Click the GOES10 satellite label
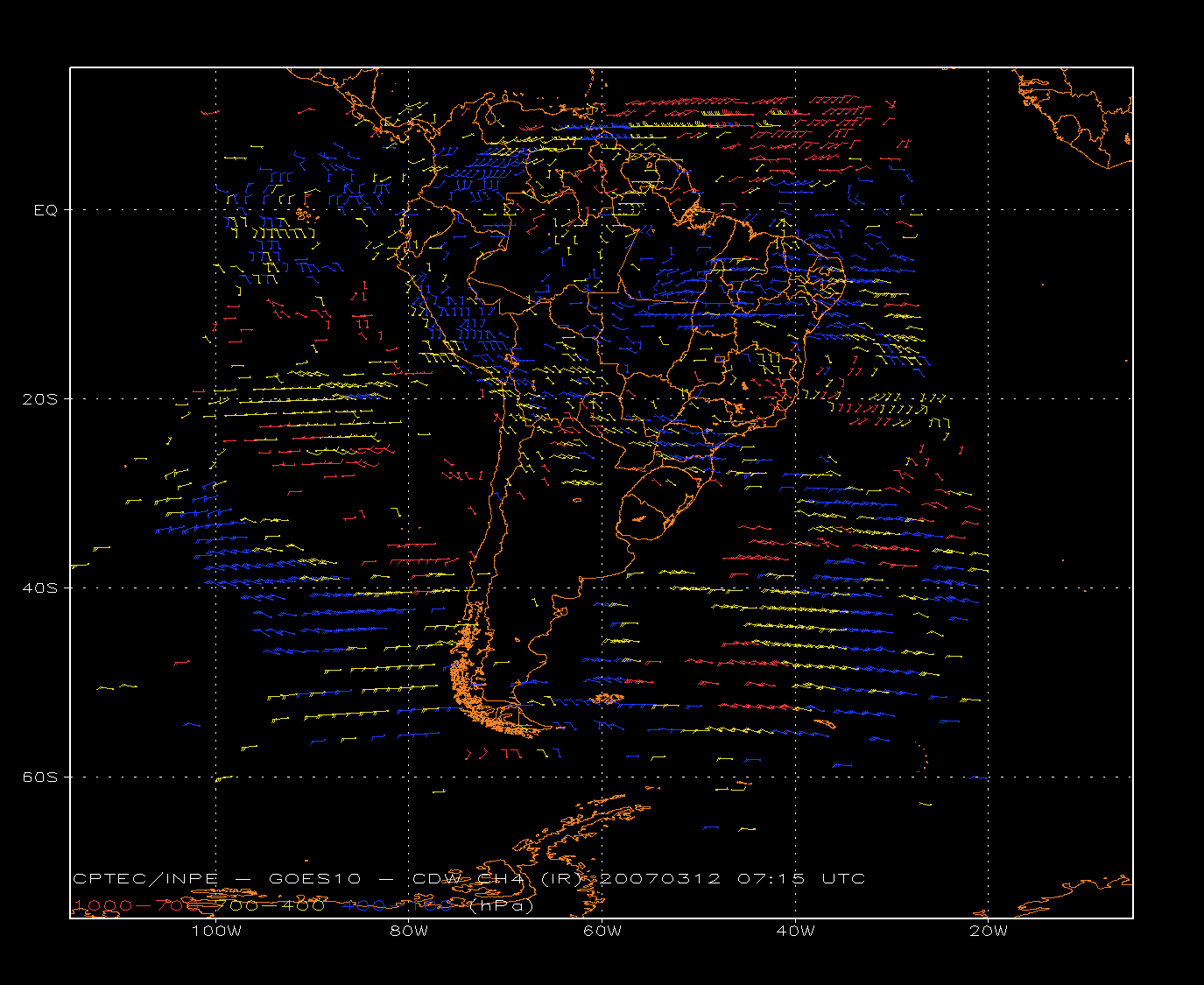Image resolution: width=1204 pixels, height=985 pixels. (314, 879)
